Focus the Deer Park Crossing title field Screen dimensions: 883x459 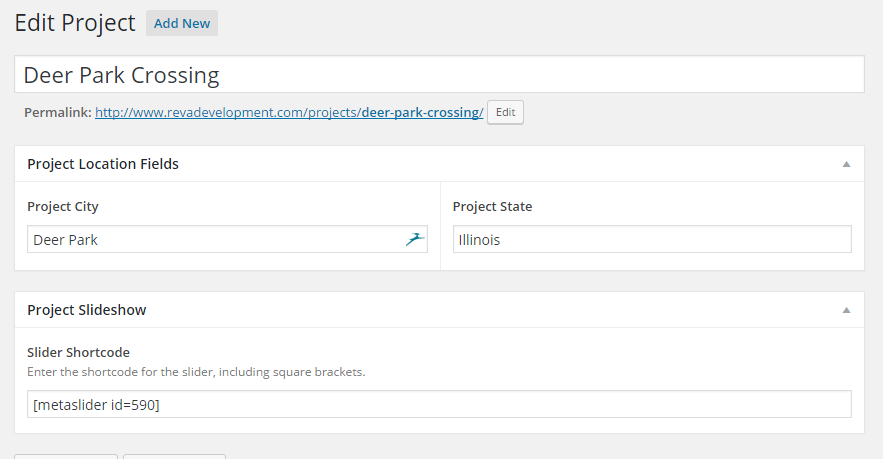439,74
